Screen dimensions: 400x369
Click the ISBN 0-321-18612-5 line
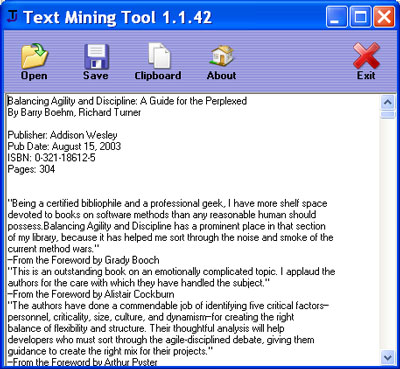pyautogui.click(x=52, y=157)
